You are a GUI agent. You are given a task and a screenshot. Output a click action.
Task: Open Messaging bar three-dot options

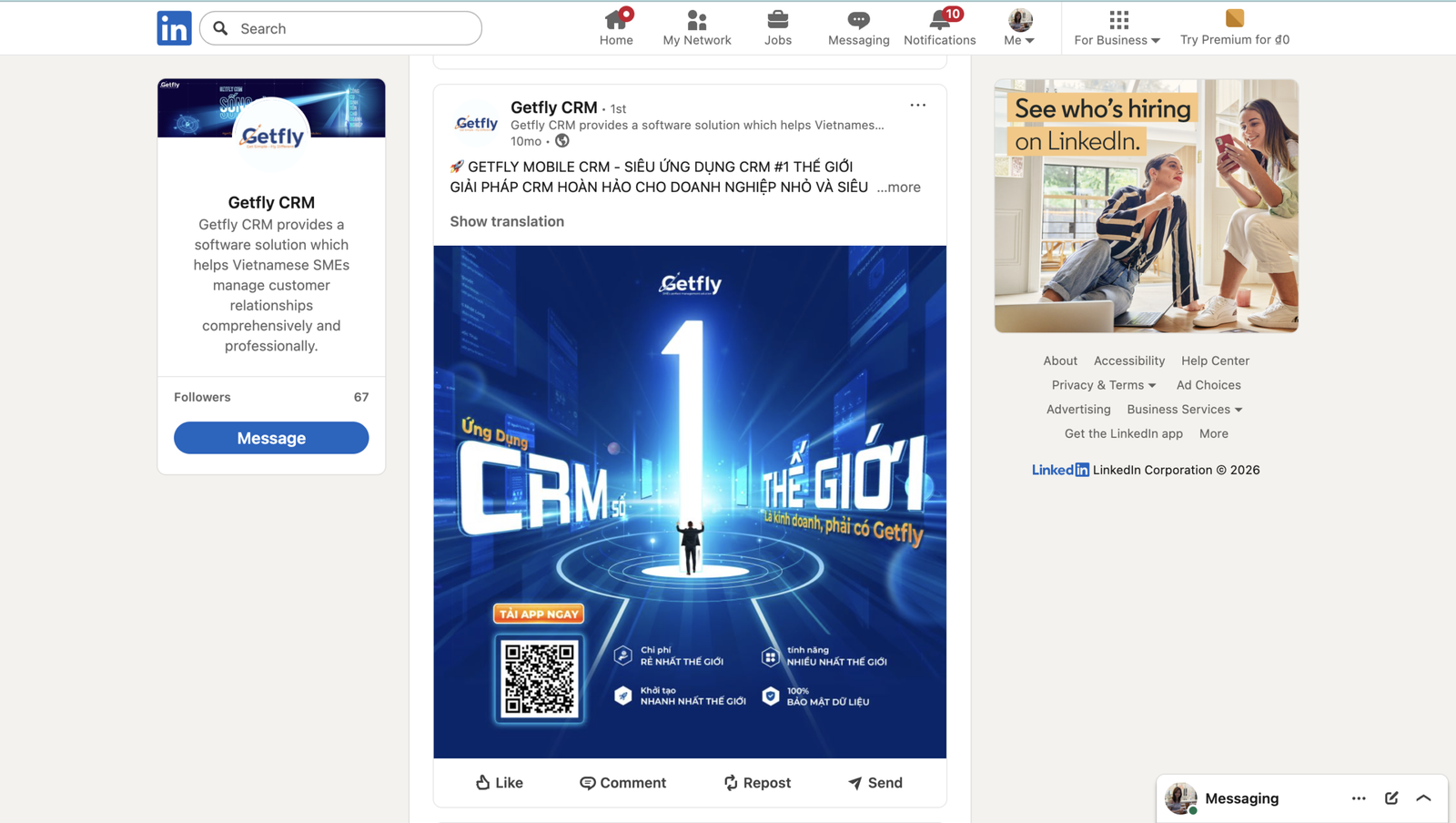coord(1359,798)
